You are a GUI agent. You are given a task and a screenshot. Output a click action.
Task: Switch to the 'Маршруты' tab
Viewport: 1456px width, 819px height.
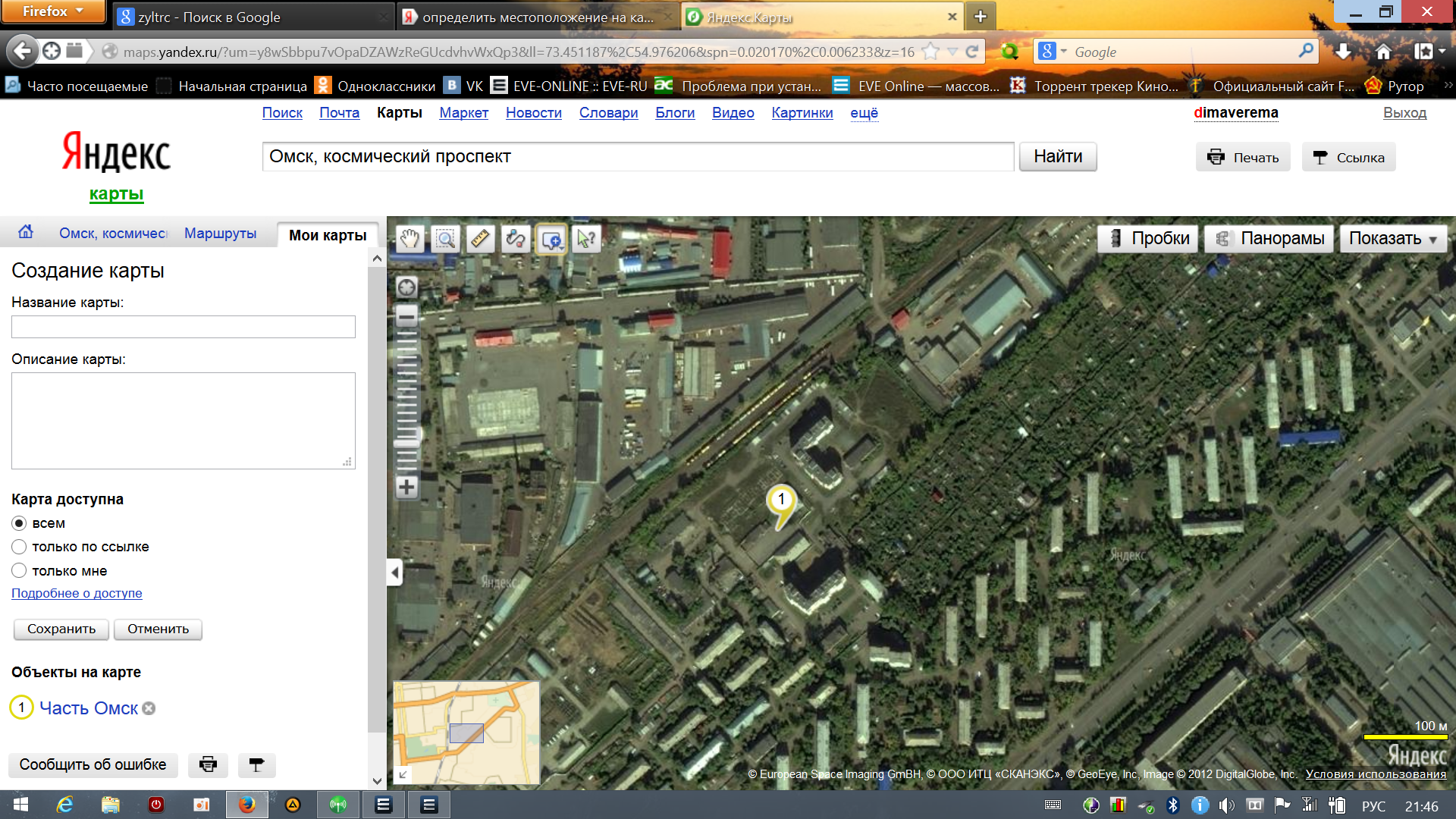pos(220,234)
